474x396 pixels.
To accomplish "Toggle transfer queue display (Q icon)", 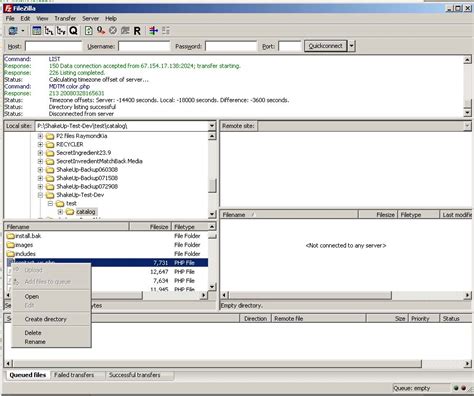I will pos(73,31).
